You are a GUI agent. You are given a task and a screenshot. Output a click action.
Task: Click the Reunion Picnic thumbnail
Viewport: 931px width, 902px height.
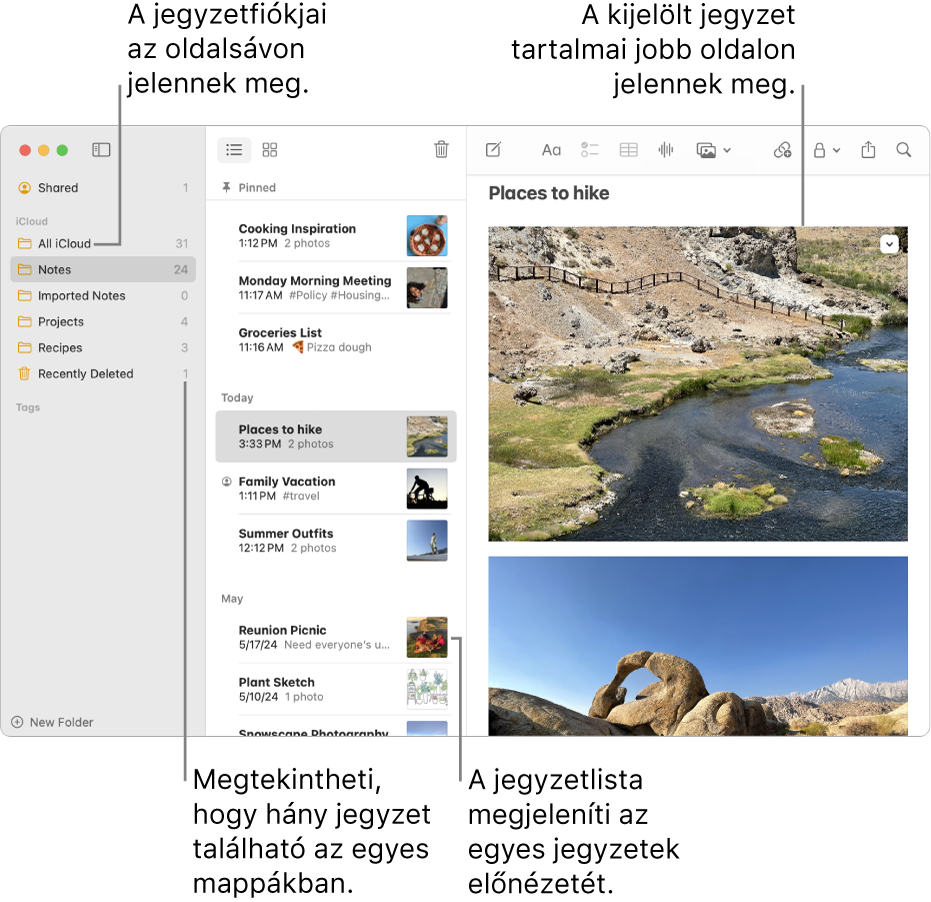click(x=427, y=637)
